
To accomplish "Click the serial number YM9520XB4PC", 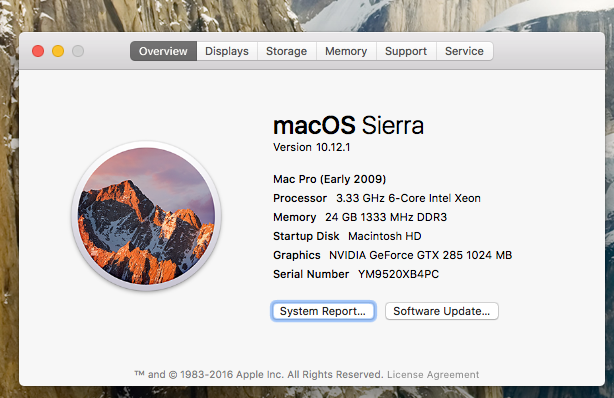I will click(399, 274).
